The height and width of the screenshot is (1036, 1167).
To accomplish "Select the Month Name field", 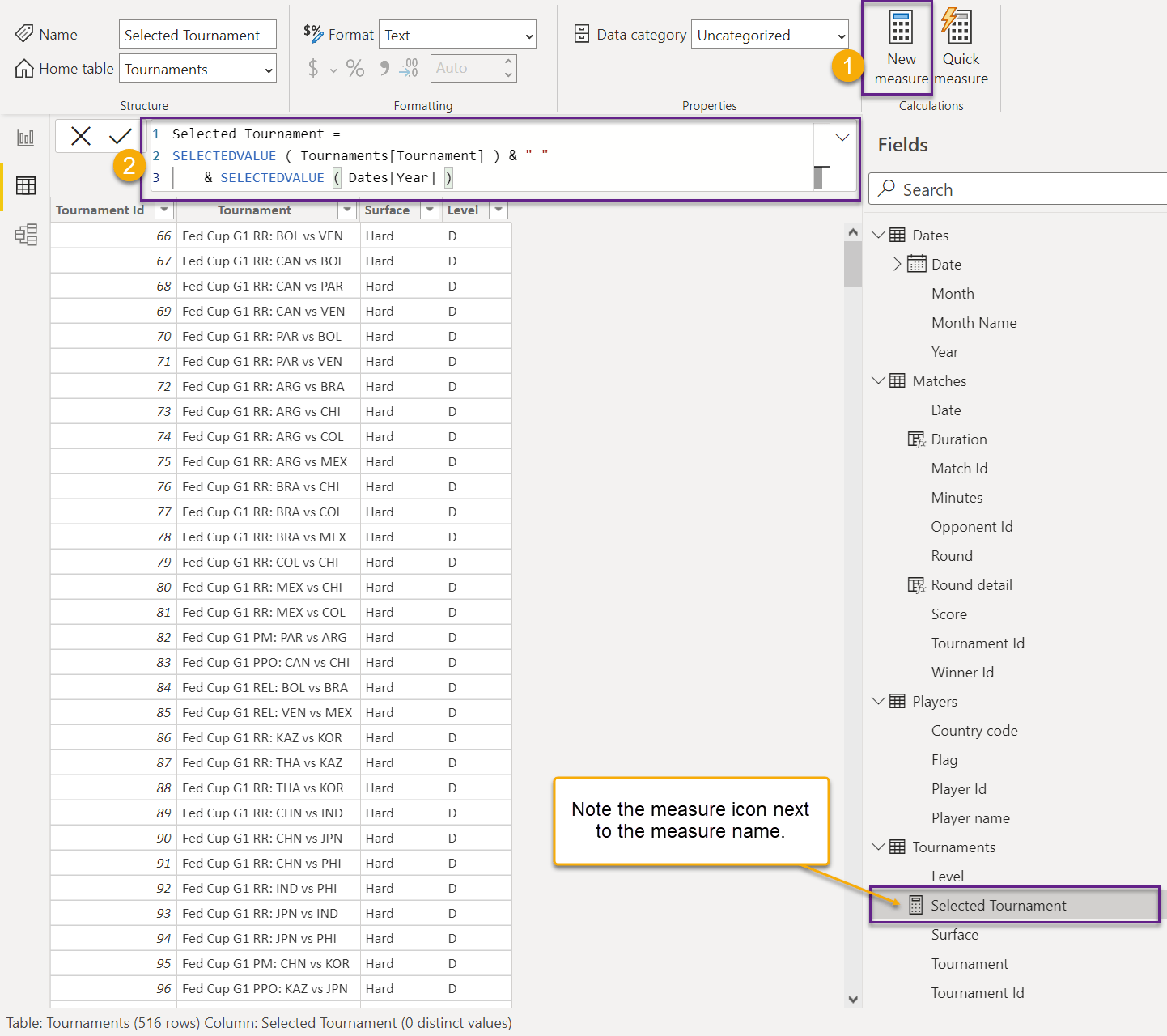I will [974, 322].
